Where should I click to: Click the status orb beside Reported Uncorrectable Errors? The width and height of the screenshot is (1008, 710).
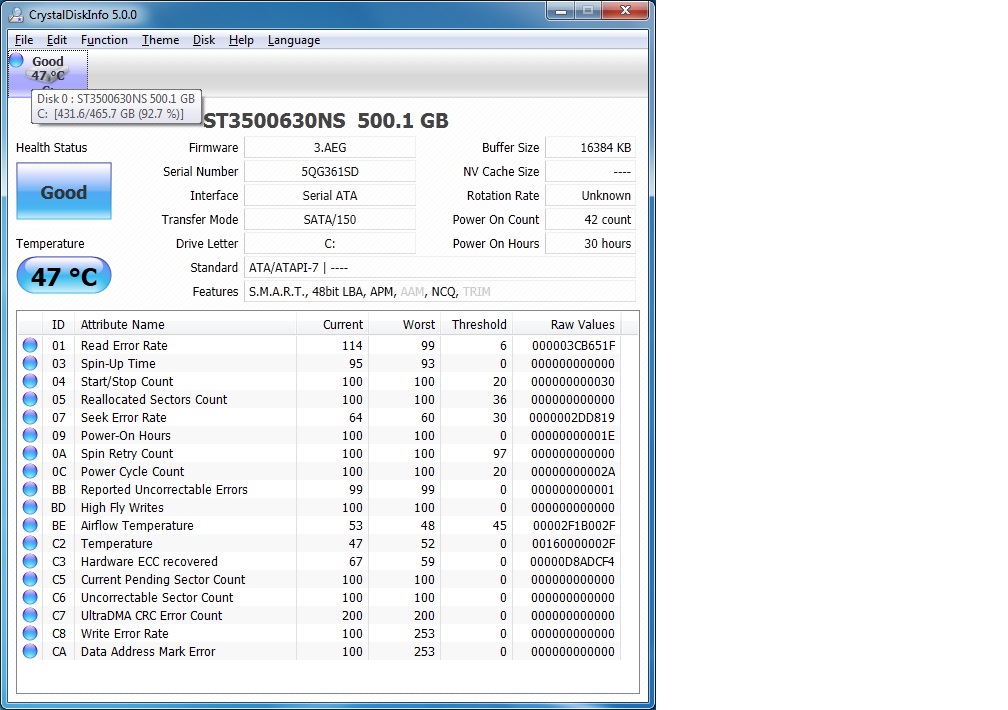tap(30, 489)
